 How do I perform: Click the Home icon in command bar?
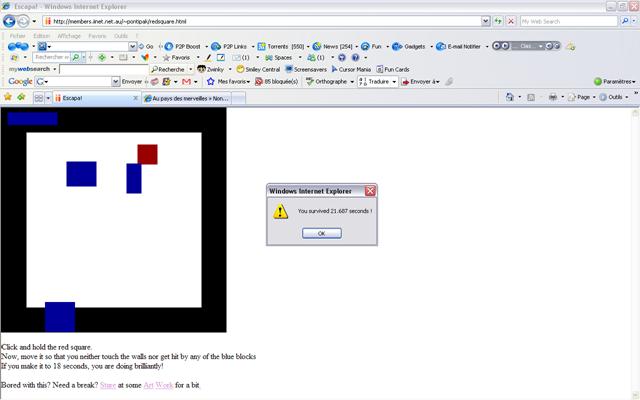[x=510, y=97]
